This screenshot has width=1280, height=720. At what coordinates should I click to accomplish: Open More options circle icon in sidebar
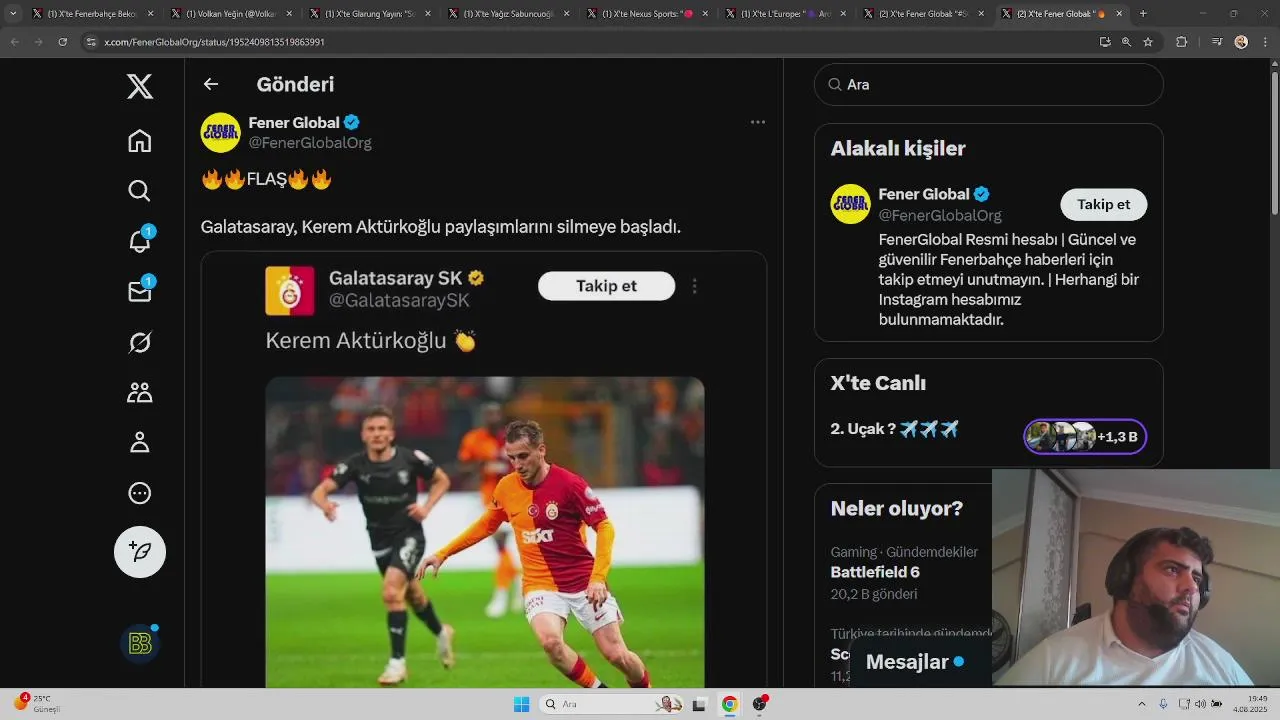[x=140, y=493]
